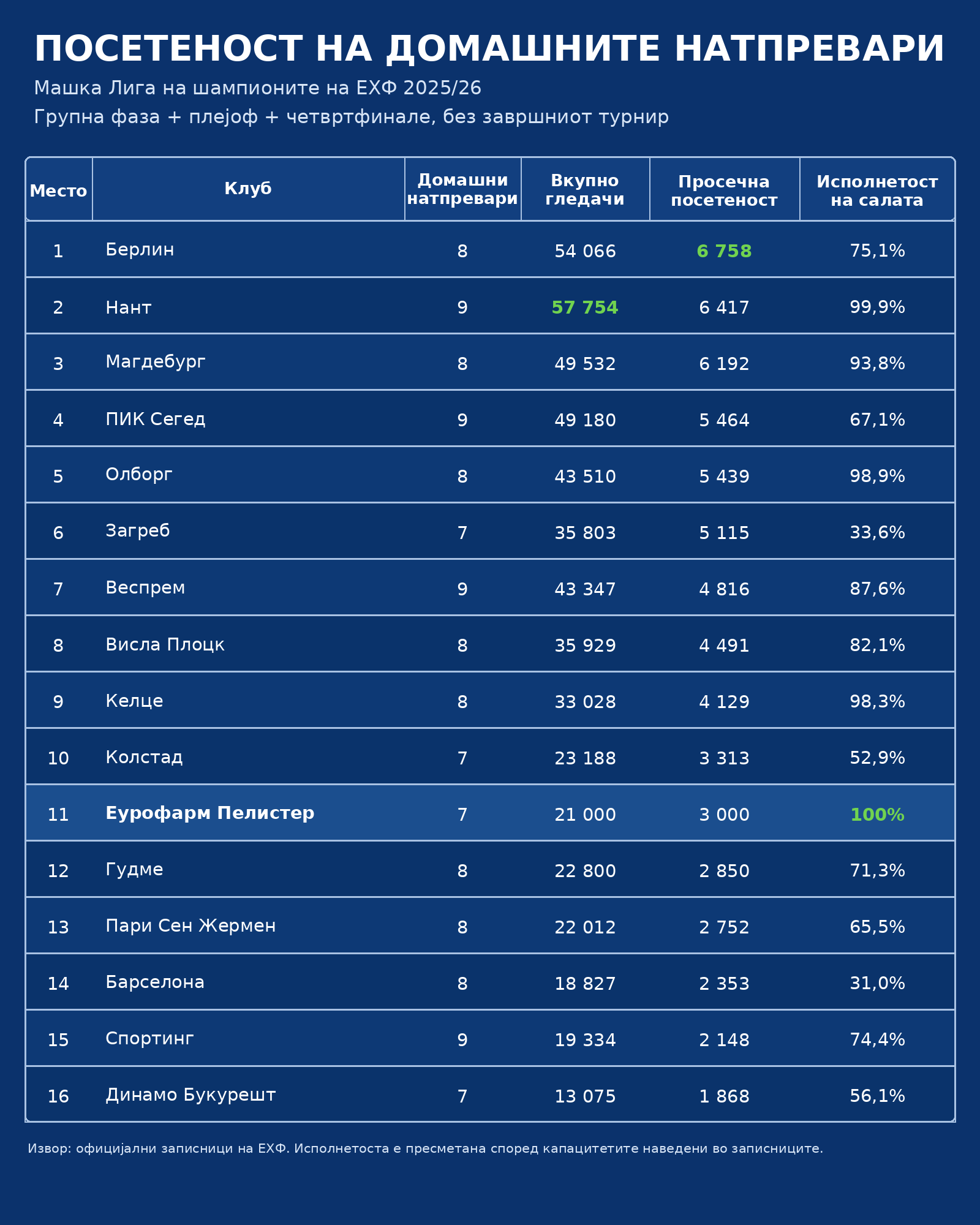Click average attendance "4 491"
980x1225 pixels.
tap(724, 646)
